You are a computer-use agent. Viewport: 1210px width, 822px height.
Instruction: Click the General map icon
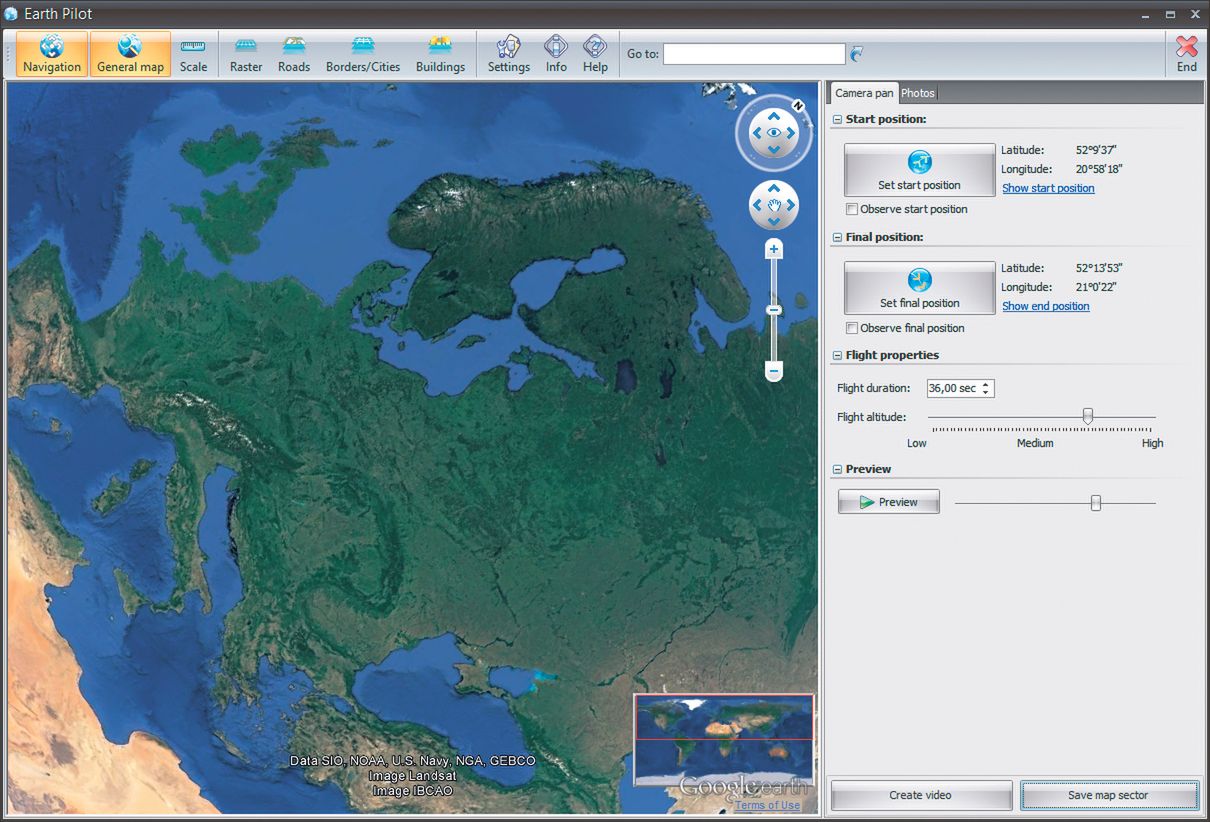pos(130,54)
